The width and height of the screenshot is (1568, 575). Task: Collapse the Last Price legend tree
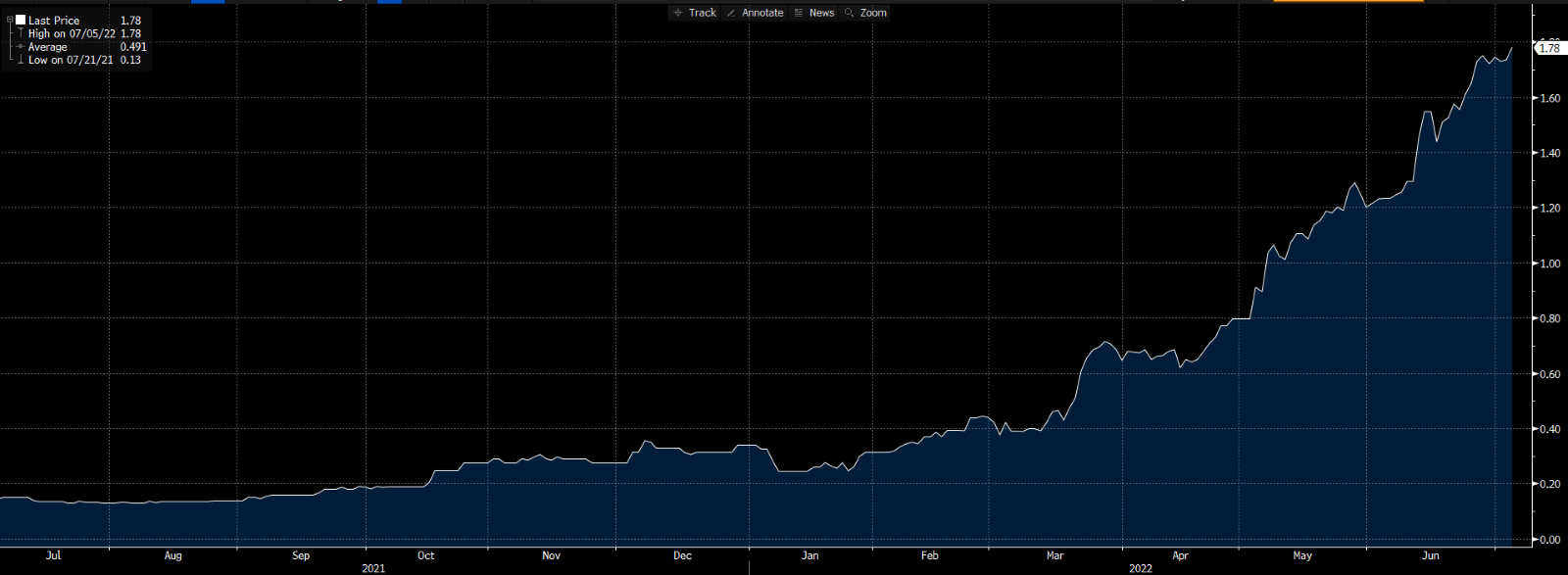pos(10,20)
